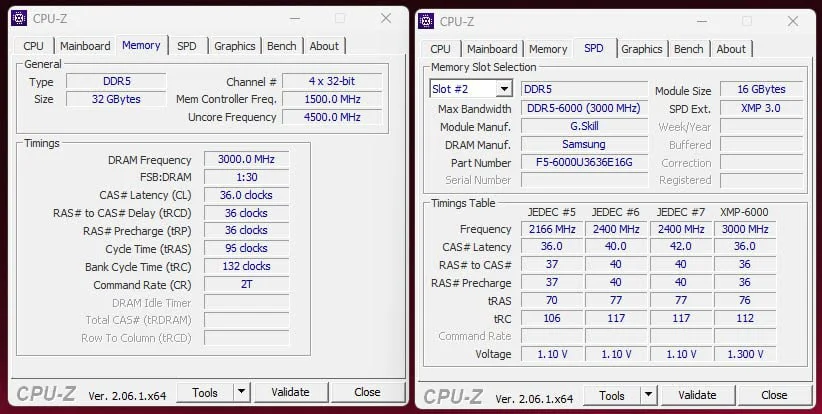Click the 3000 MHz XMP-6000 frequency cell
The image size is (822, 414).
click(x=745, y=230)
